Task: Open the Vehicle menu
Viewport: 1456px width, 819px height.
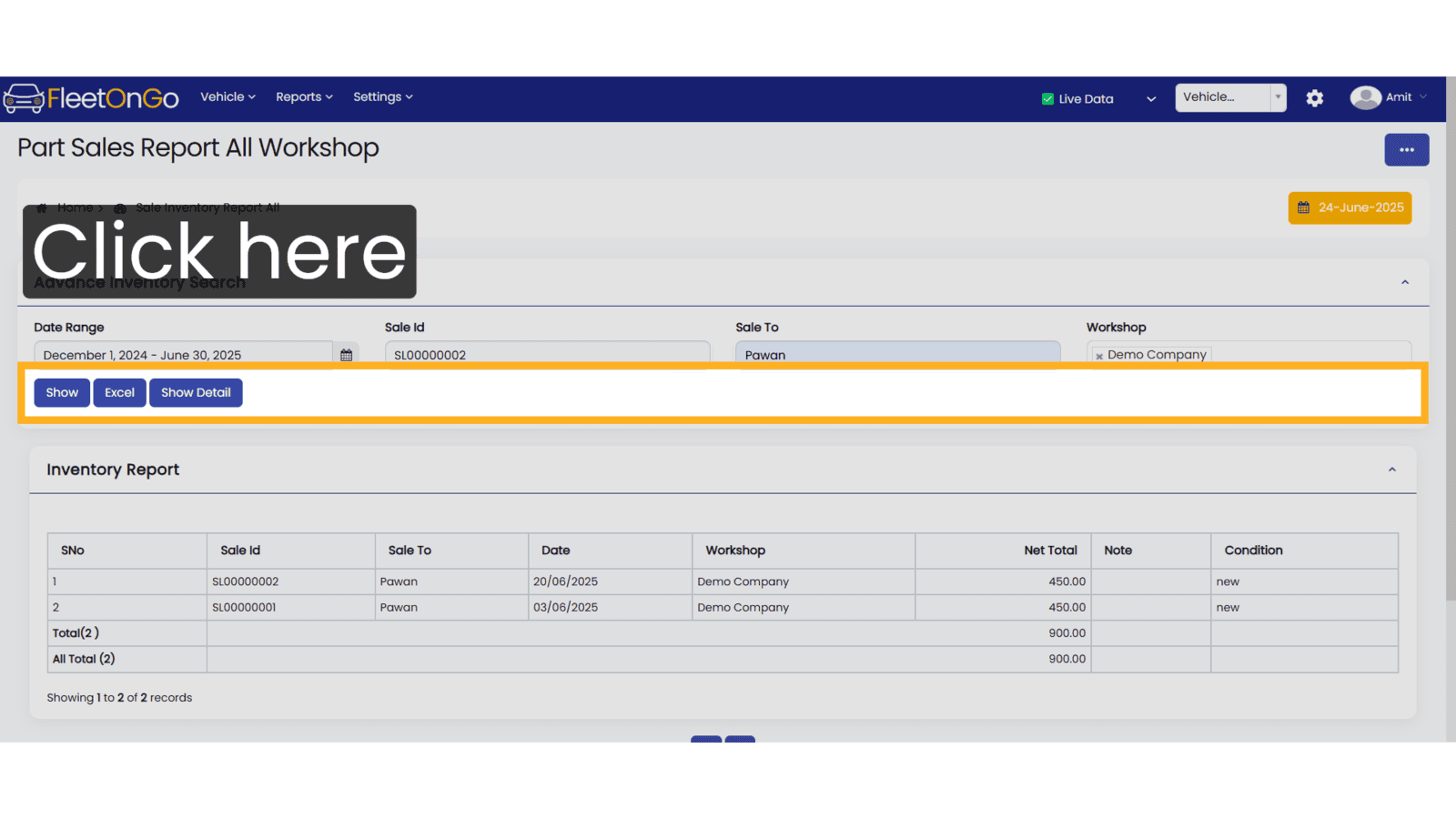Action: coord(227,96)
